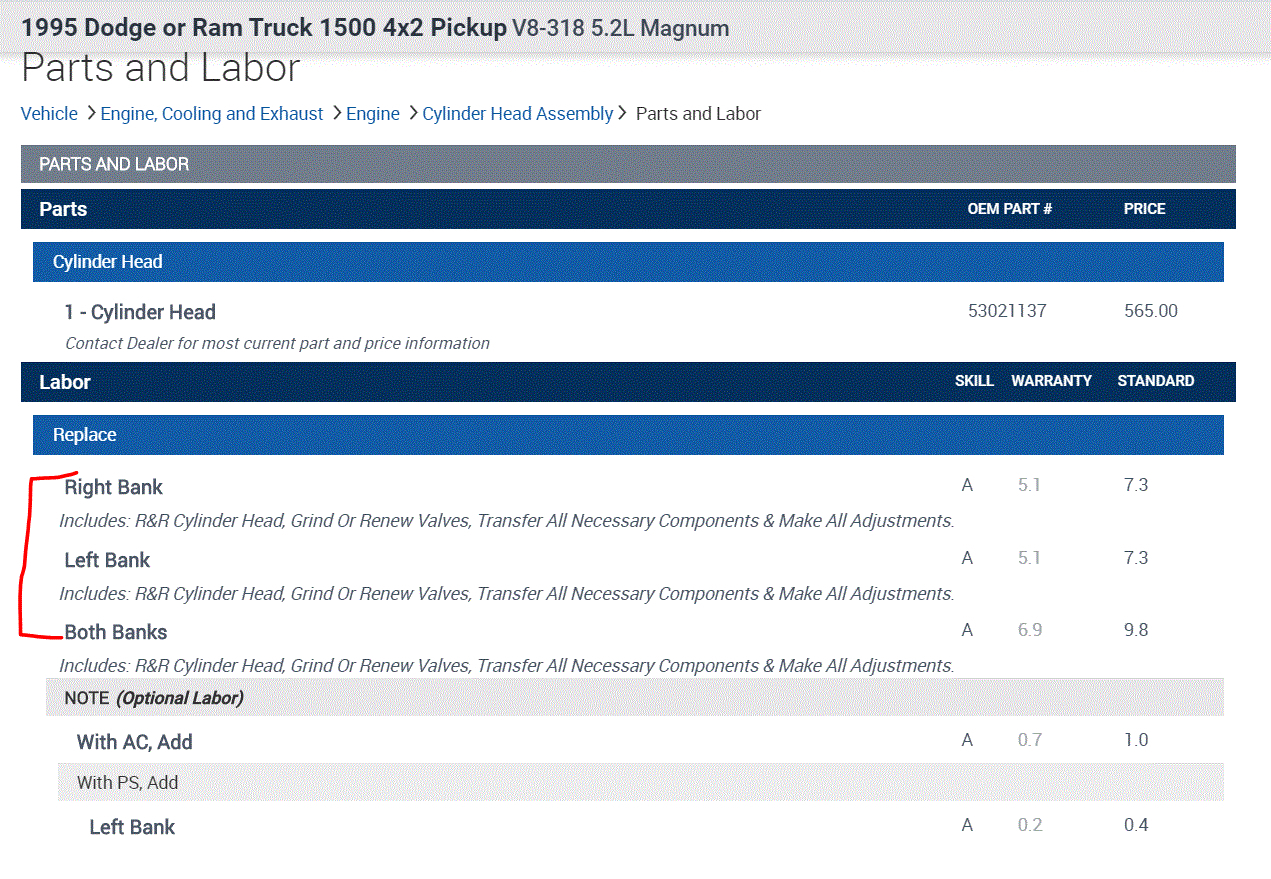Choose the With AC, Add option

[135, 742]
